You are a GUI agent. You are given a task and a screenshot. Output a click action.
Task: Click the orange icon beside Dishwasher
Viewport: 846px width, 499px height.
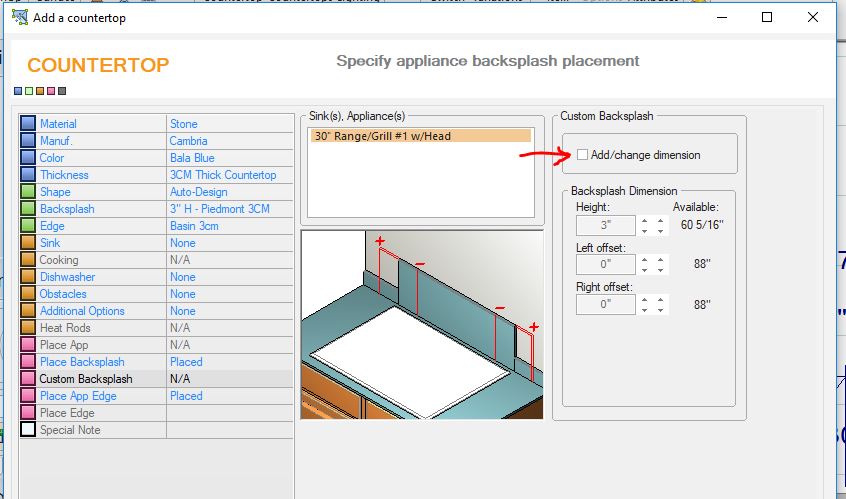click(28, 277)
